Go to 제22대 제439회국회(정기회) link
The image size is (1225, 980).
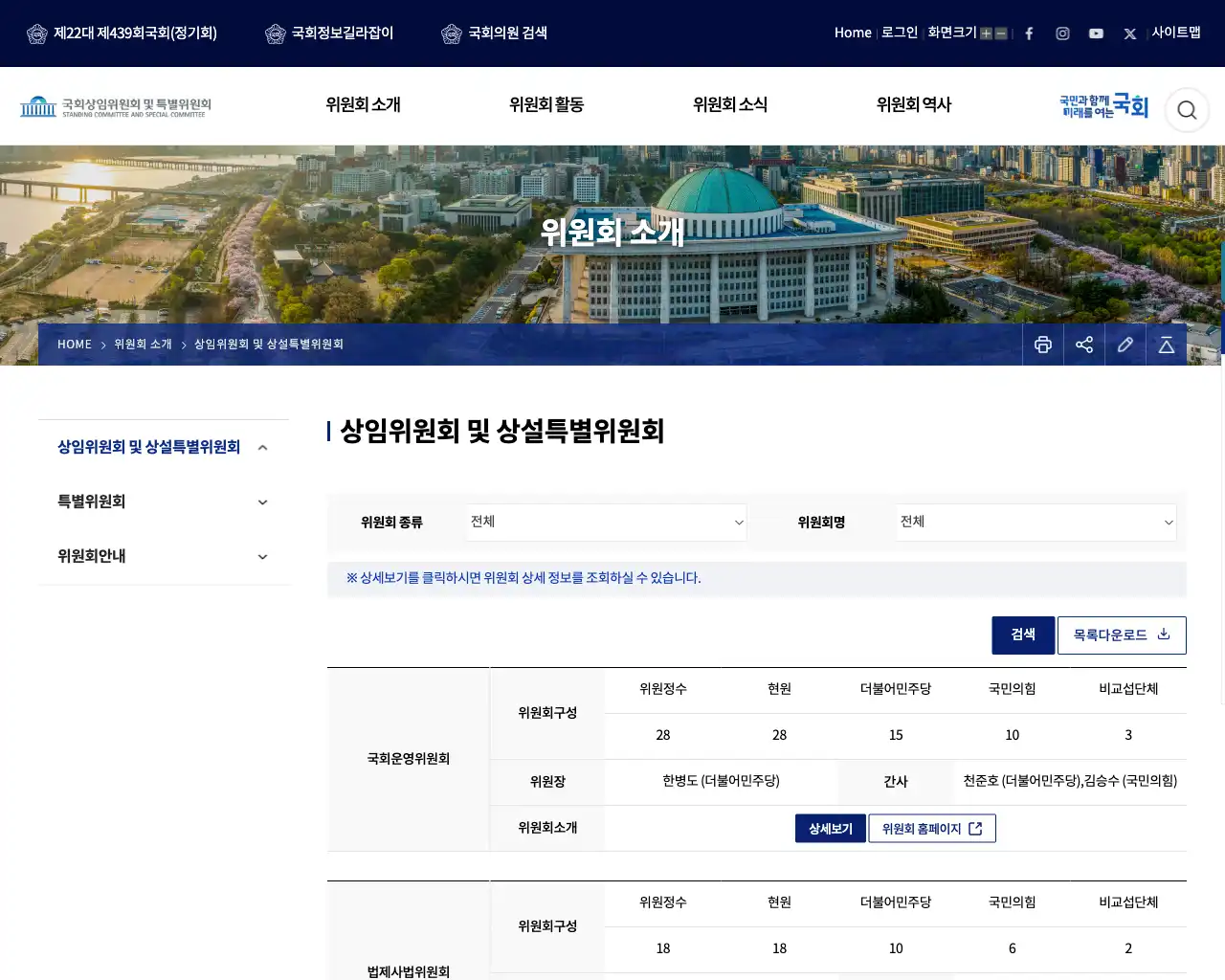(122, 33)
